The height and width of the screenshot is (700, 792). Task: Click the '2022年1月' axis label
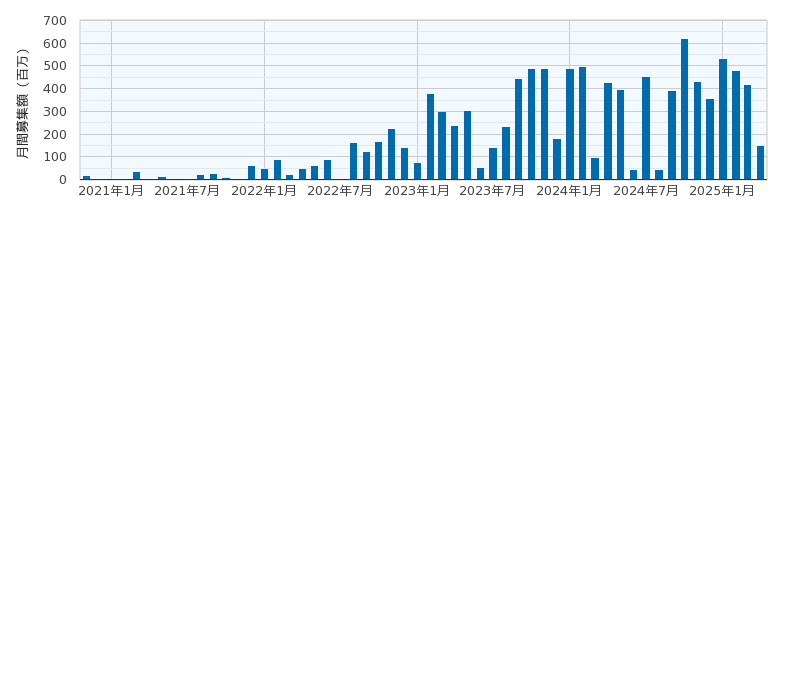[264, 191]
